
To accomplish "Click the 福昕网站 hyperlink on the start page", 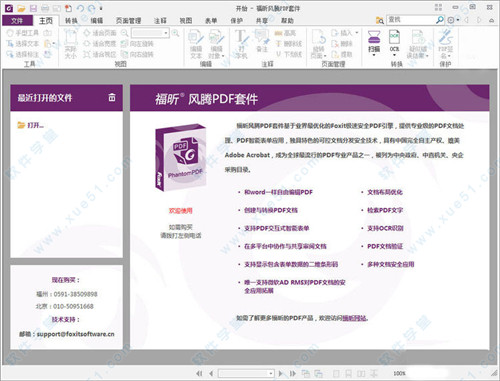I will pyautogui.click(x=355, y=318).
